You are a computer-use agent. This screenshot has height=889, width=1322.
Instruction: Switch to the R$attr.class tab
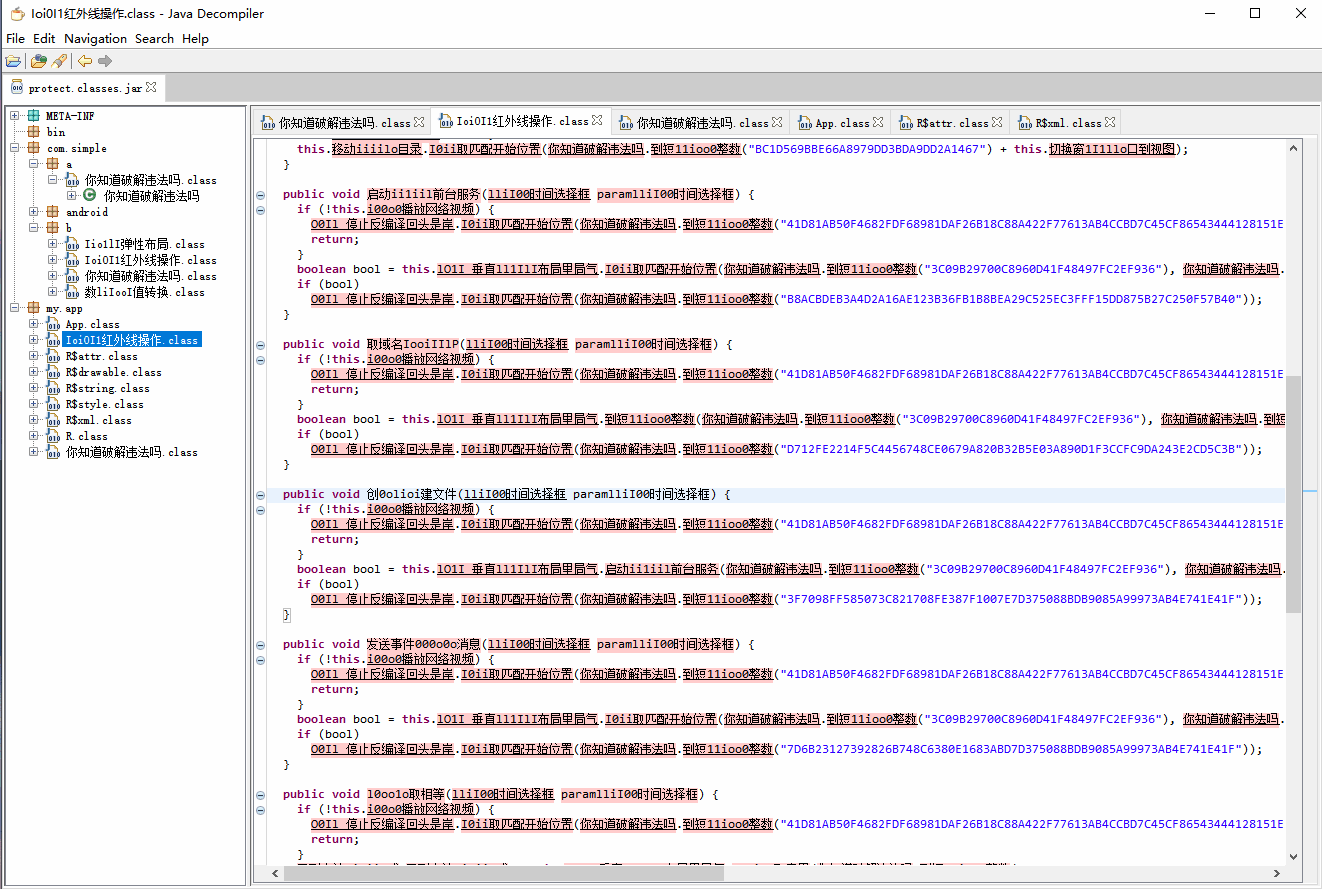click(951, 123)
